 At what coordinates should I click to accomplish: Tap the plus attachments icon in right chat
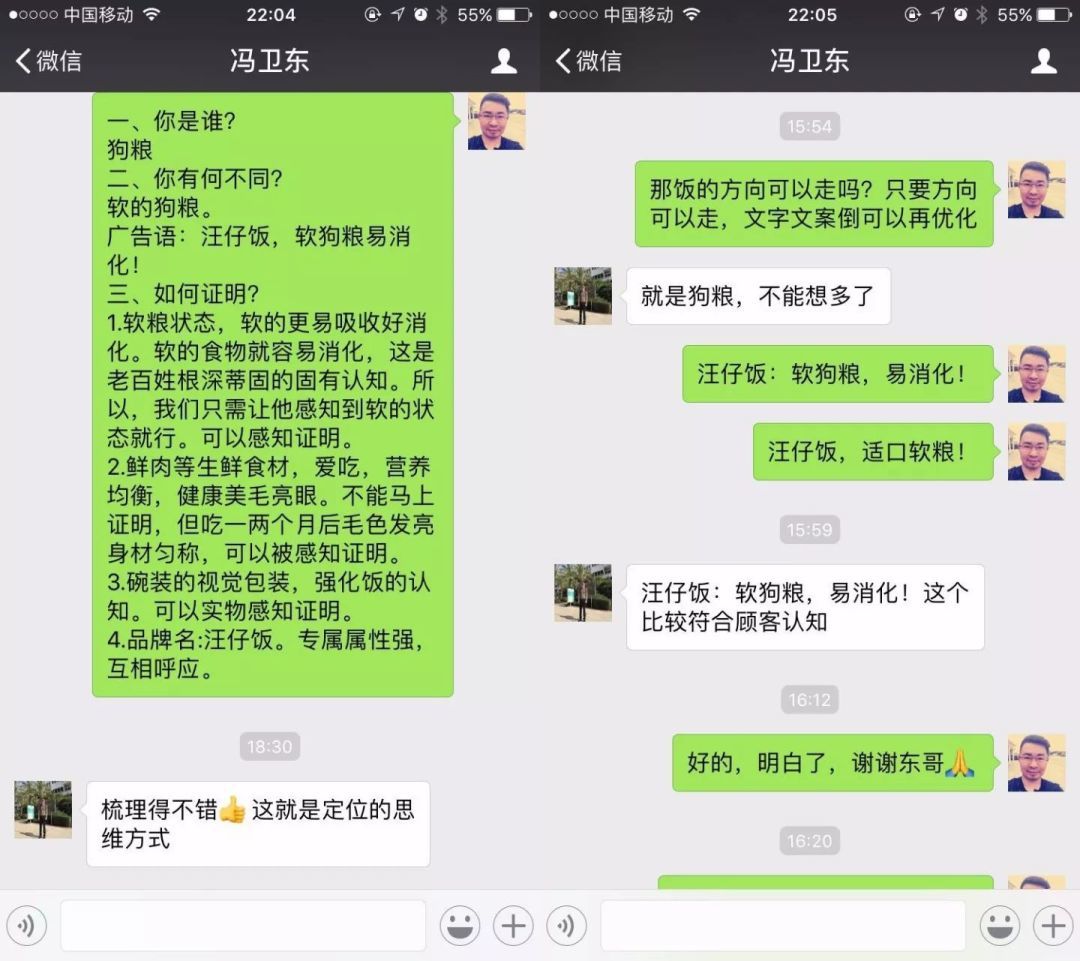pyautogui.click(x=1053, y=925)
